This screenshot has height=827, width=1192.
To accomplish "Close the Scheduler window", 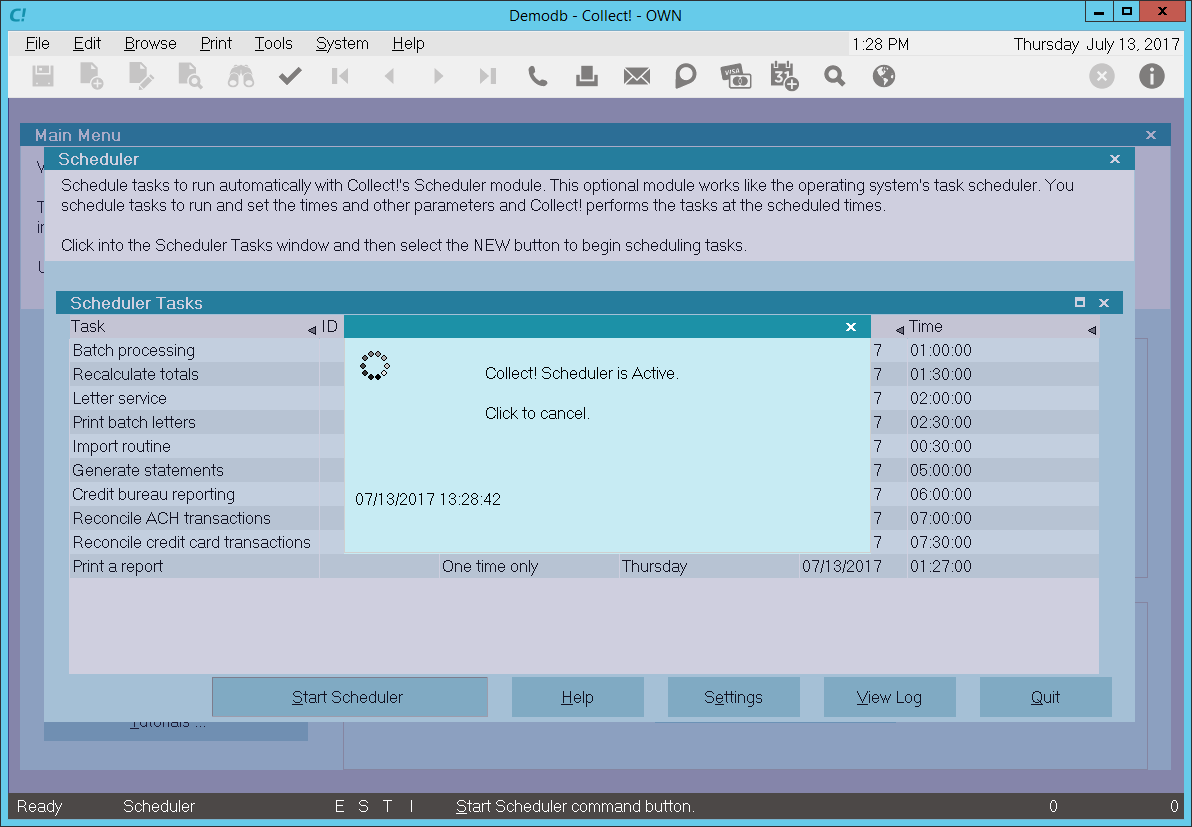I will click(x=1114, y=159).
